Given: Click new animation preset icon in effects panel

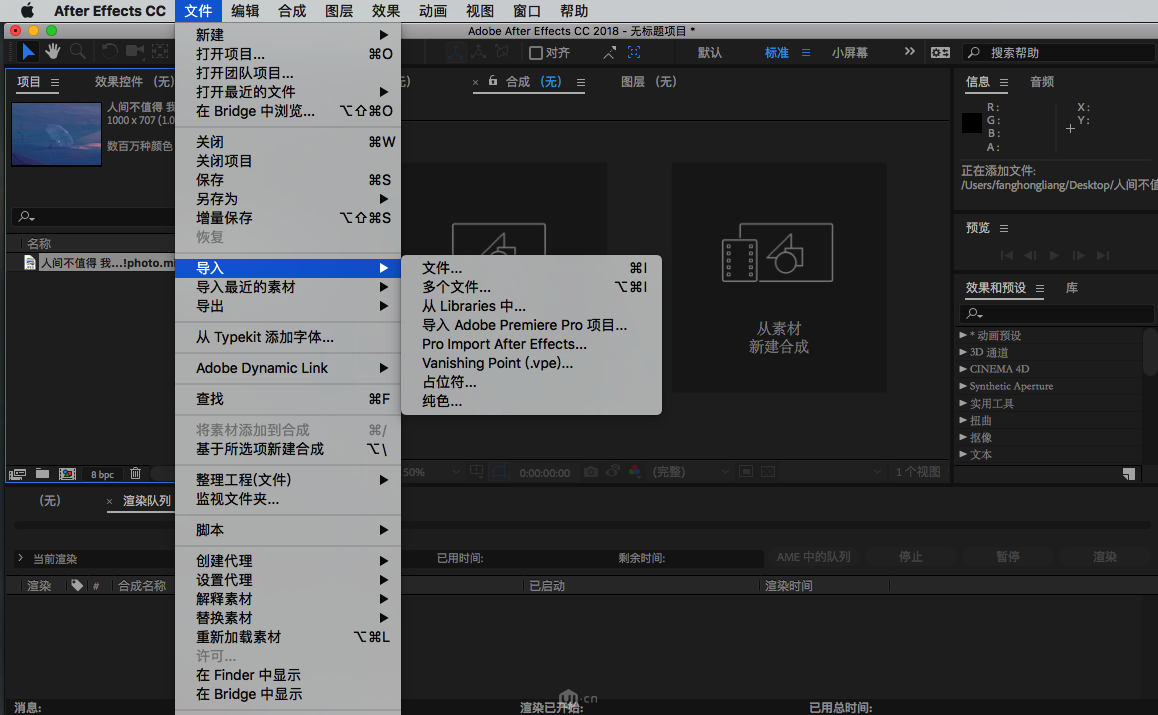Looking at the screenshot, I should coord(1128,474).
